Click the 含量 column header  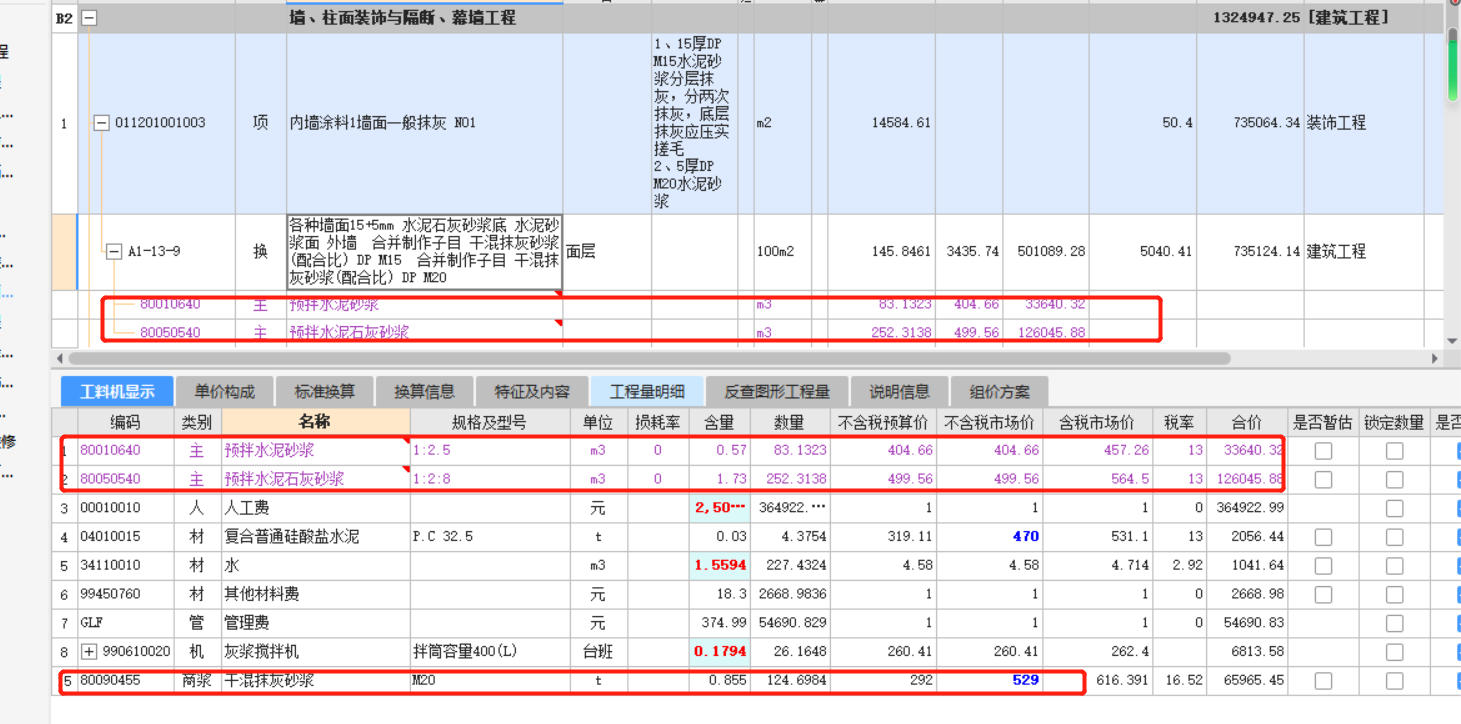pos(719,423)
